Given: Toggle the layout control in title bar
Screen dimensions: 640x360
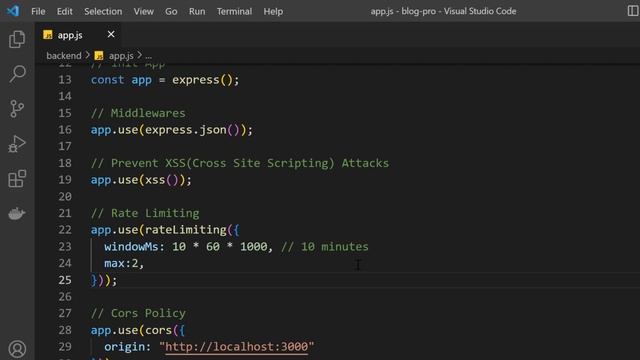Looking at the screenshot, I should tap(633, 11).
